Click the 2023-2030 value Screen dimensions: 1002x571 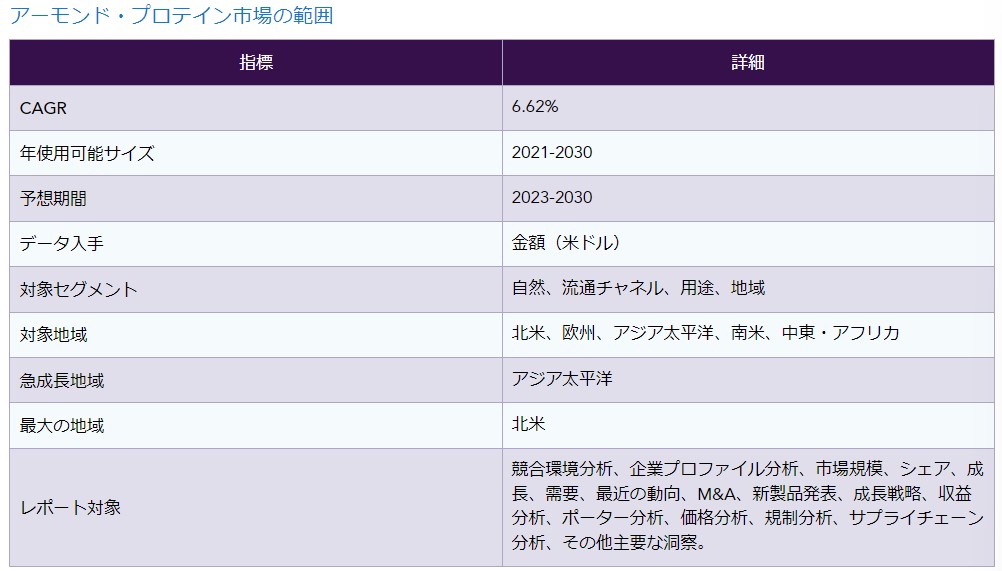[x=552, y=197]
